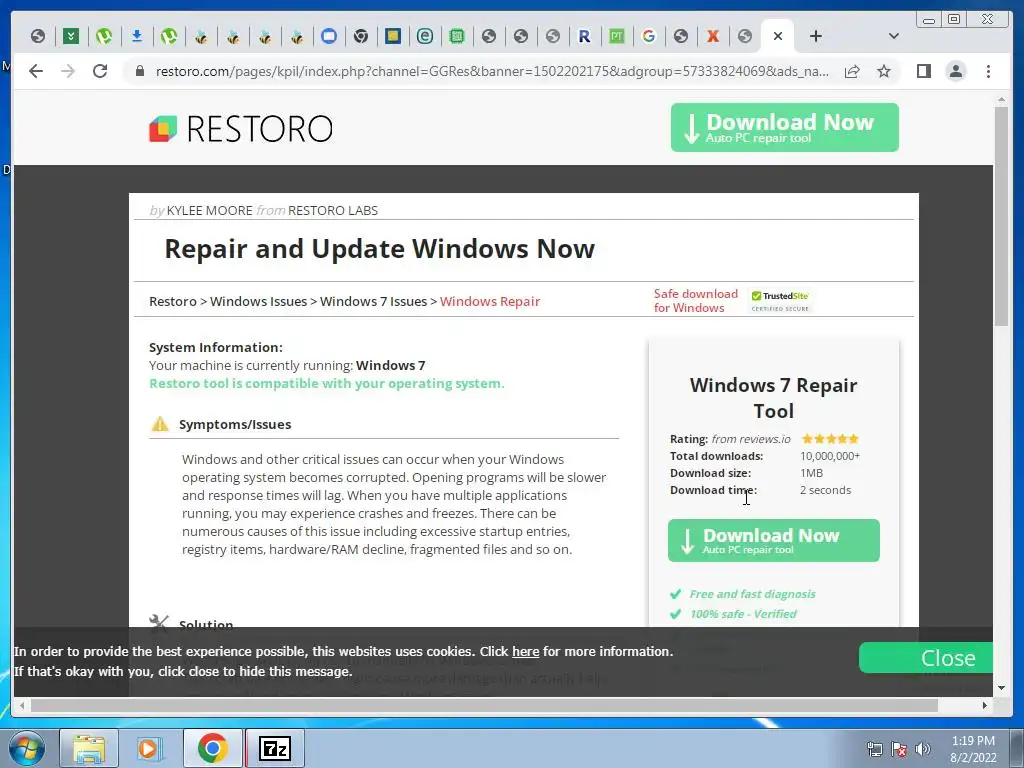
Task: Click the scrollbar down arrow
Action: [x=1001, y=688]
